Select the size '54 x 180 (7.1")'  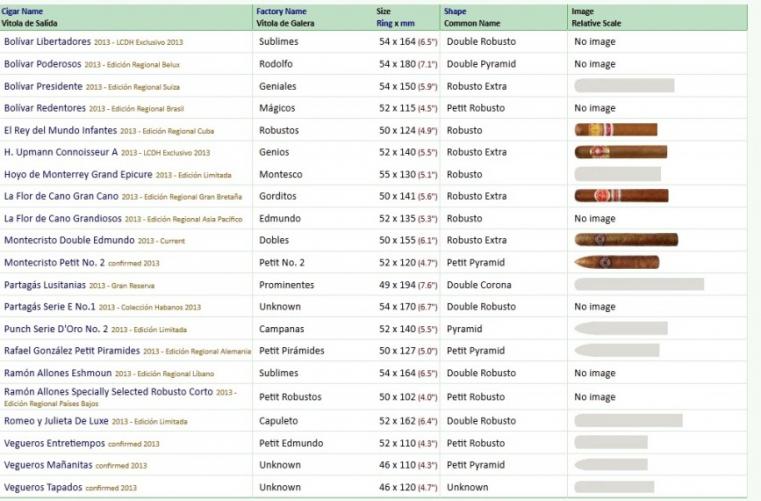point(408,64)
